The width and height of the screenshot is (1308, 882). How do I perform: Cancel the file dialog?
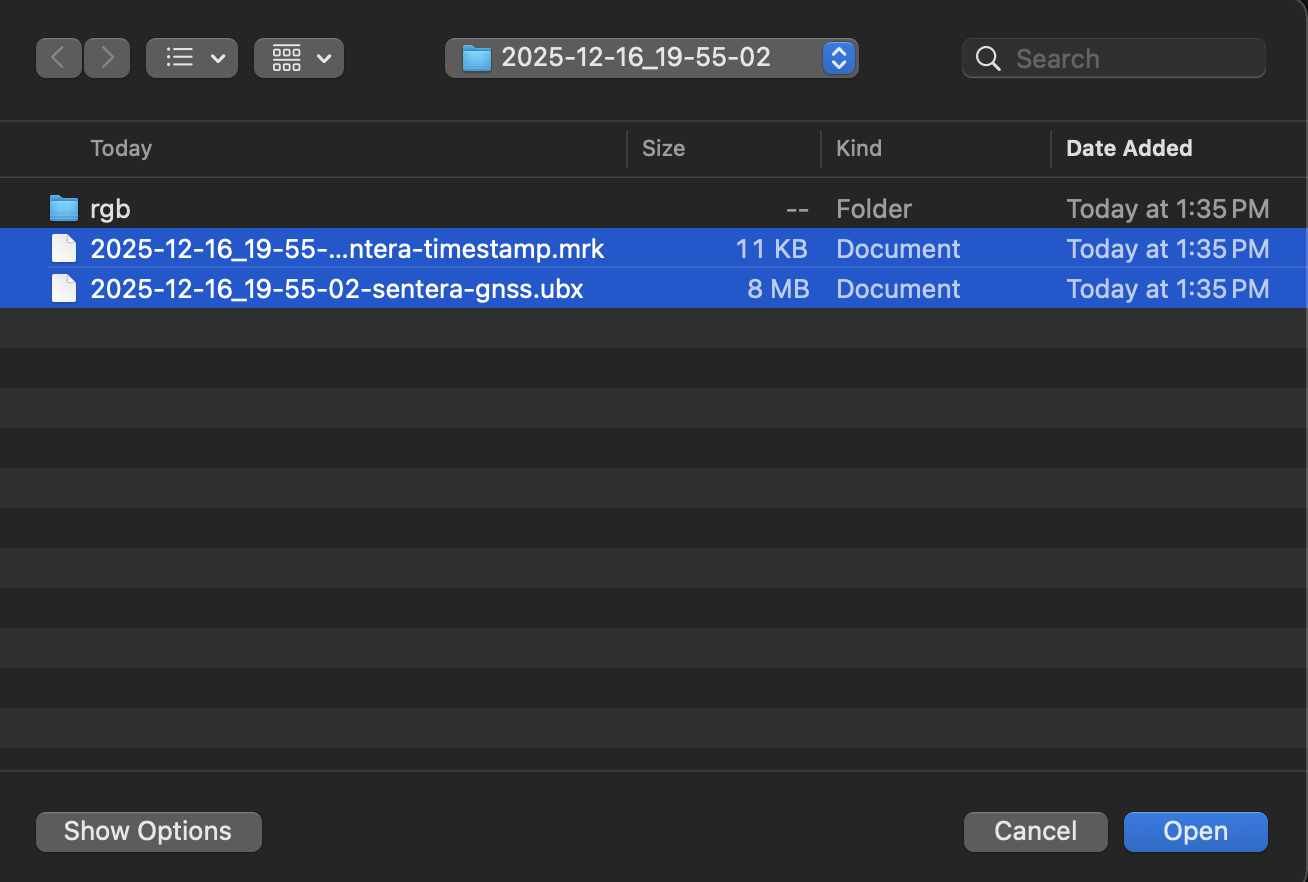click(x=1035, y=831)
